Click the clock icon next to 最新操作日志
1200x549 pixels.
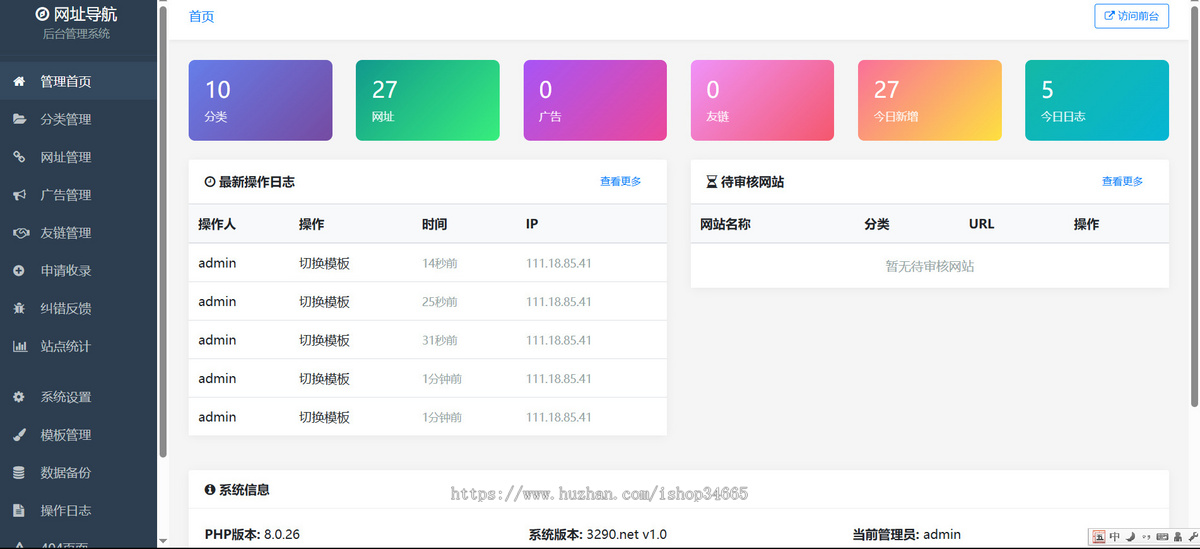coord(210,182)
